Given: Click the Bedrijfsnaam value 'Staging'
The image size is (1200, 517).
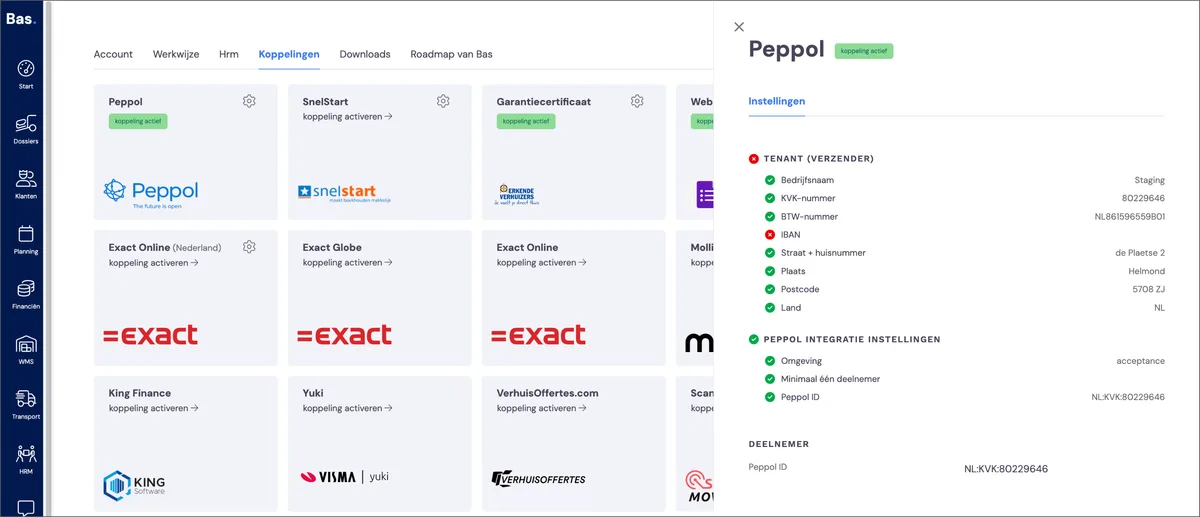Looking at the screenshot, I should (1150, 181).
